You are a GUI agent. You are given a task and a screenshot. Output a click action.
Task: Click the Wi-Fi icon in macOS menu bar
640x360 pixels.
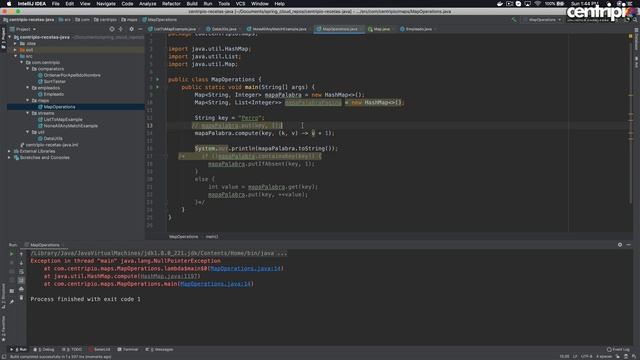pyautogui.click(x=538, y=4)
